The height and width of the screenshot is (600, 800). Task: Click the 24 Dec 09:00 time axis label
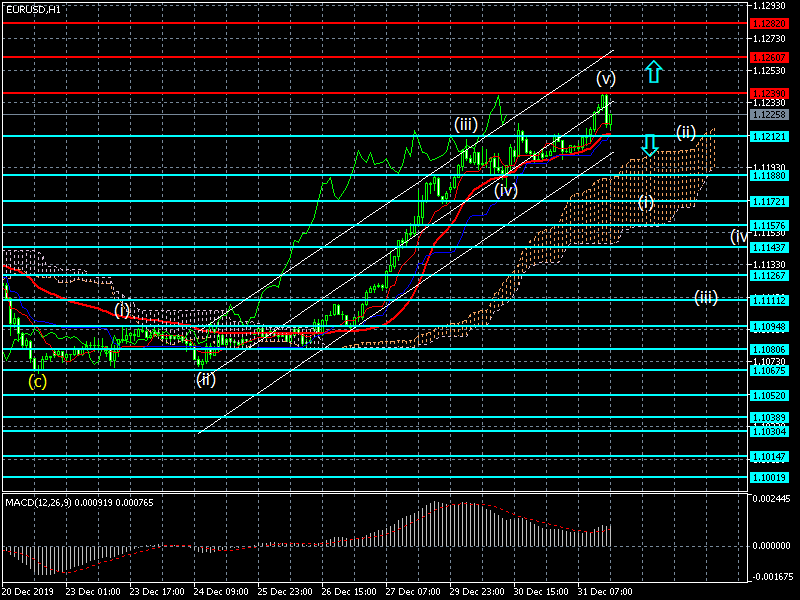coord(221,592)
